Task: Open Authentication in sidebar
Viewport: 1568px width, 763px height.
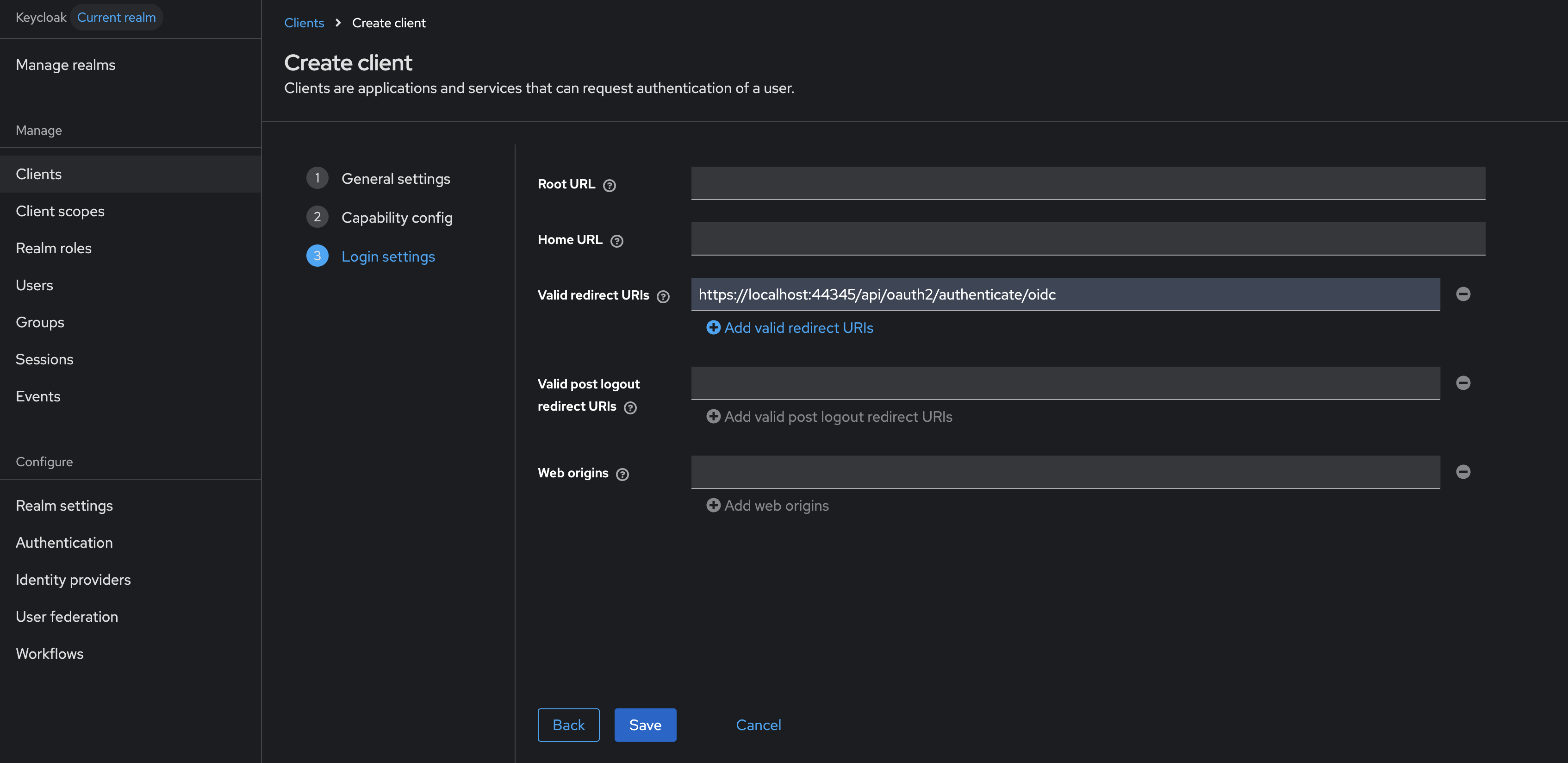Action: [130, 543]
